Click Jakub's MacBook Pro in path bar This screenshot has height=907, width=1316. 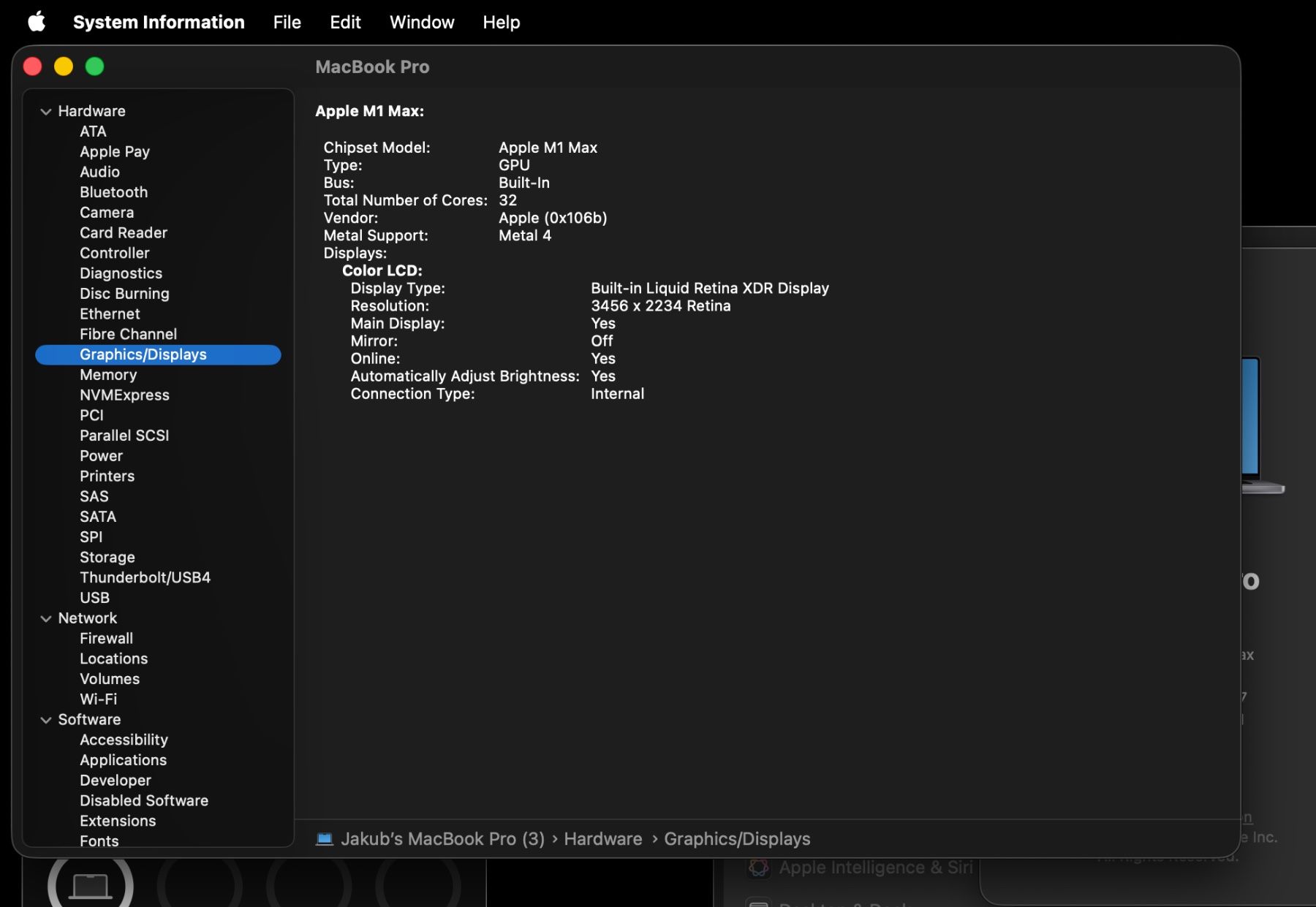pyautogui.click(x=442, y=838)
